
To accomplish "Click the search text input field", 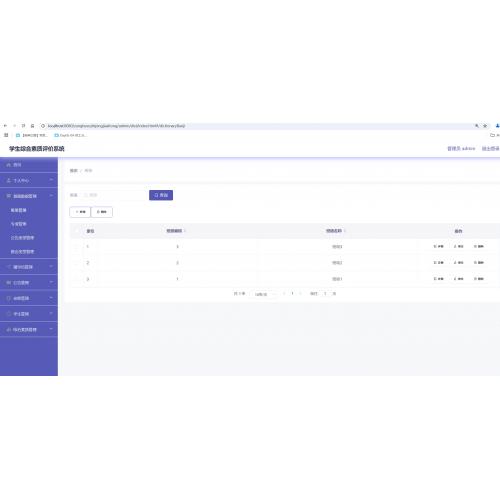I will [113, 195].
